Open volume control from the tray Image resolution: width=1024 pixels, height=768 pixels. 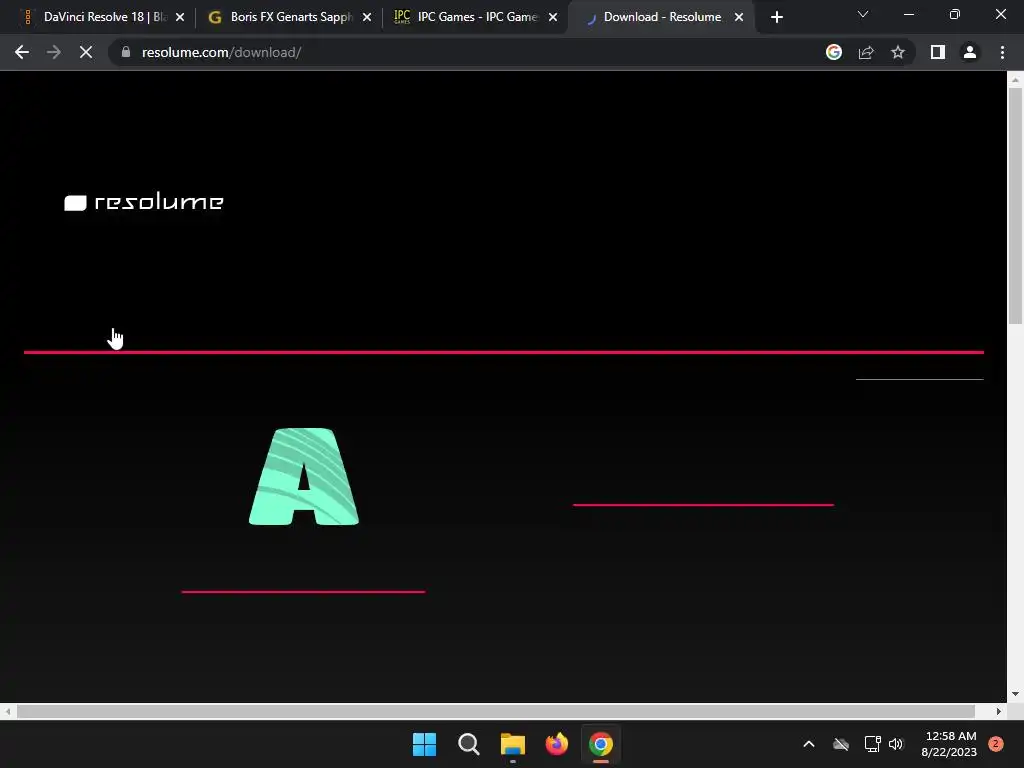coord(896,744)
